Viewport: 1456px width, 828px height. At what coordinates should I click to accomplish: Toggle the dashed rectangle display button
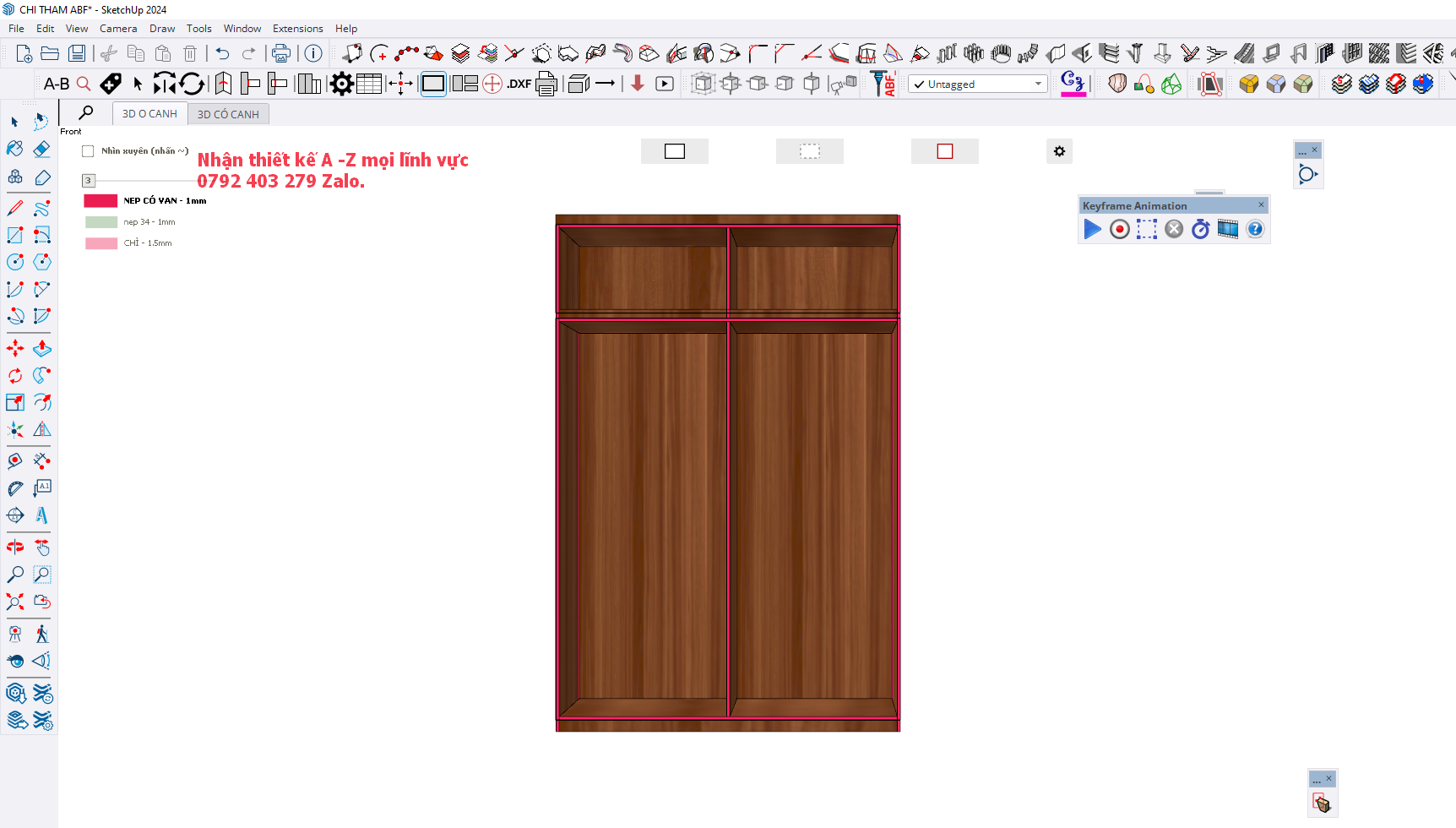coord(809,151)
